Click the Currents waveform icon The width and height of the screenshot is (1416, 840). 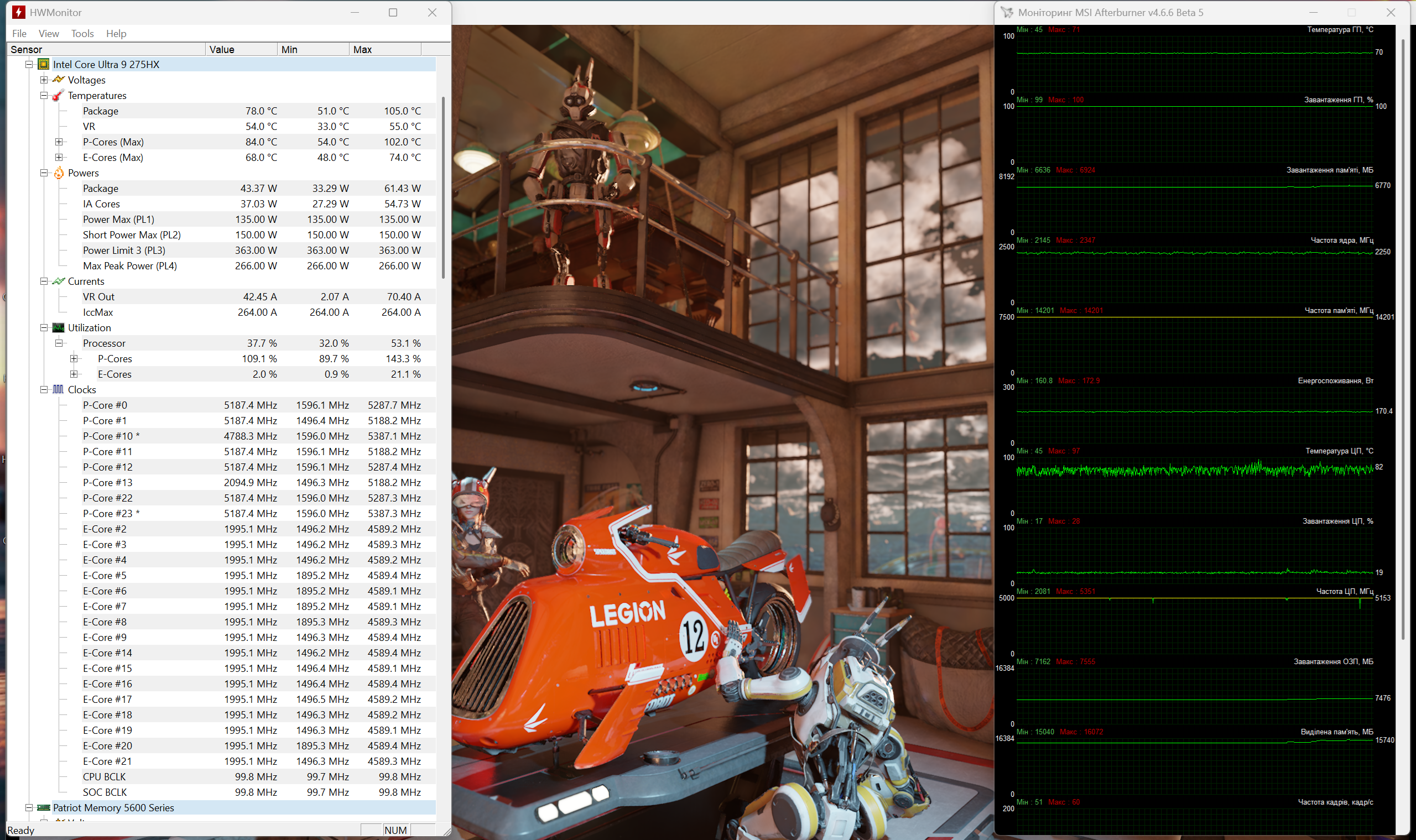tap(58, 281)
